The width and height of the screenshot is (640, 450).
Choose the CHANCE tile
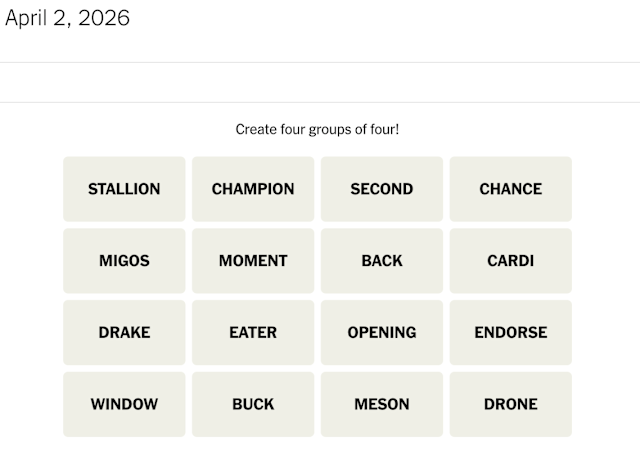point(510,189)
